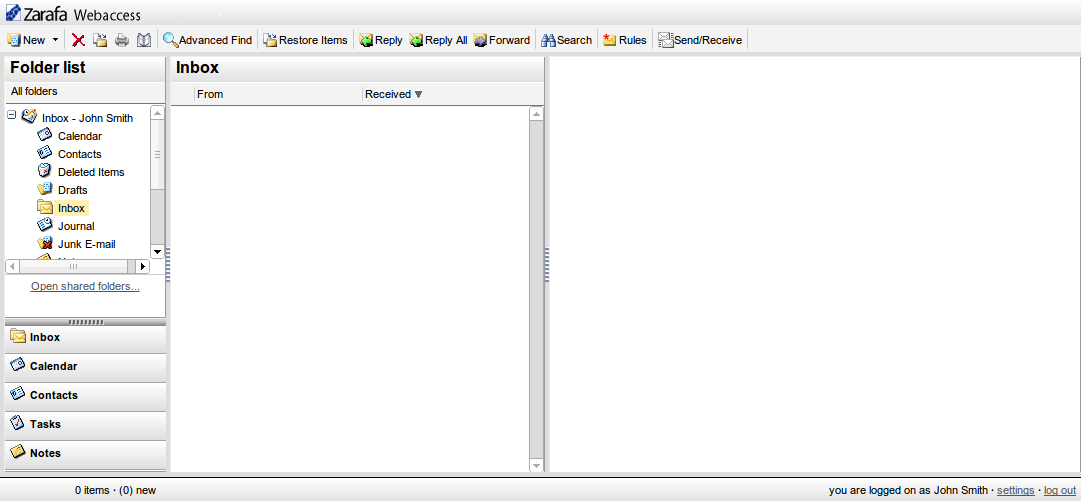This screenshot has width=1081, height=501.
Task: Sort messages by From column
Action: [x=279, y=94]
